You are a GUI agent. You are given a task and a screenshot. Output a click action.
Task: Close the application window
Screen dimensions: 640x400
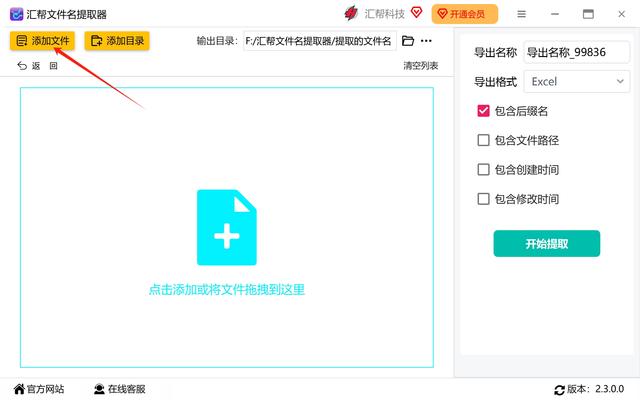[x=621, y=14]
